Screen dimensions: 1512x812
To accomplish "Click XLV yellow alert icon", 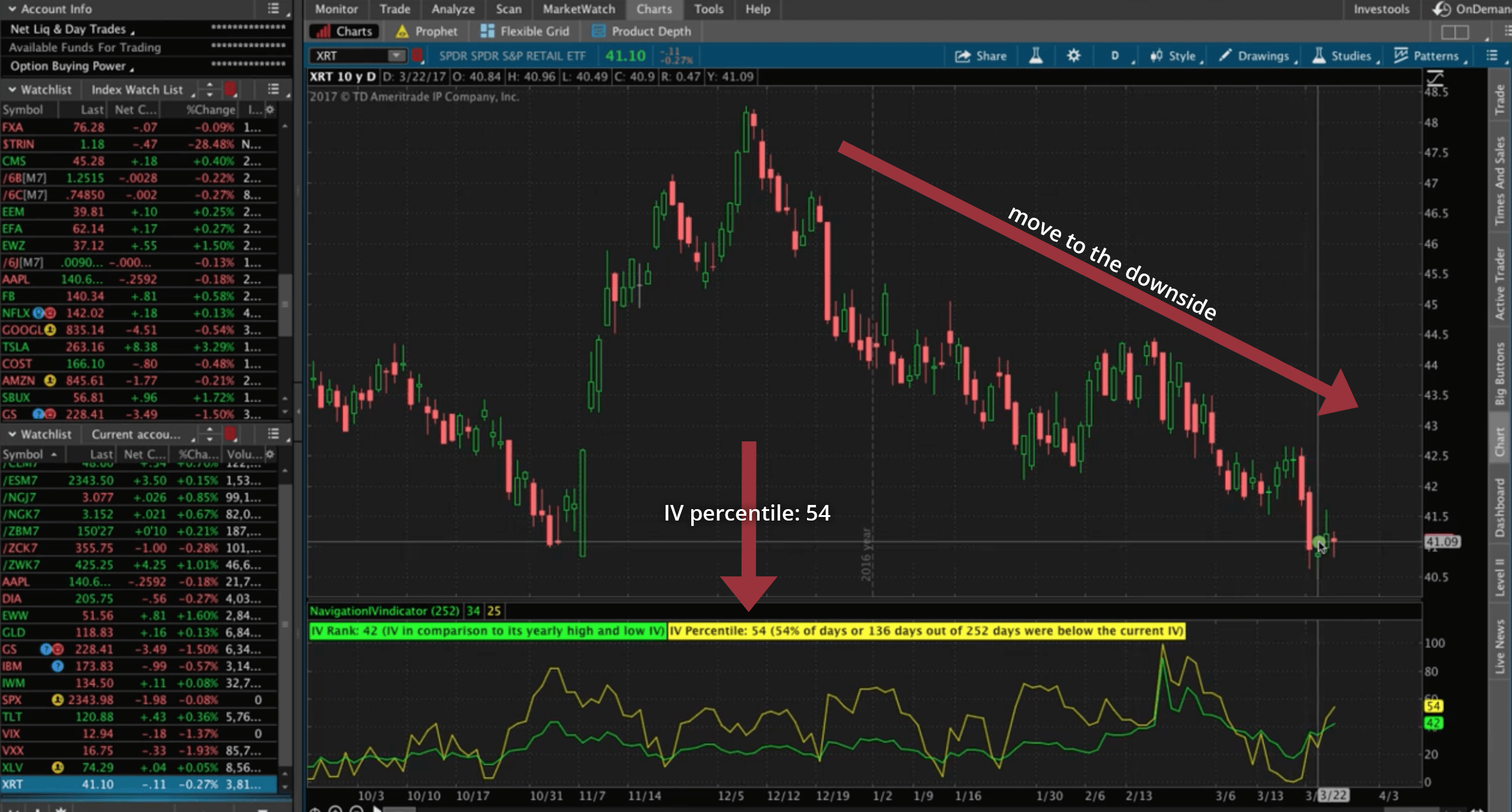I will point(58,767).
